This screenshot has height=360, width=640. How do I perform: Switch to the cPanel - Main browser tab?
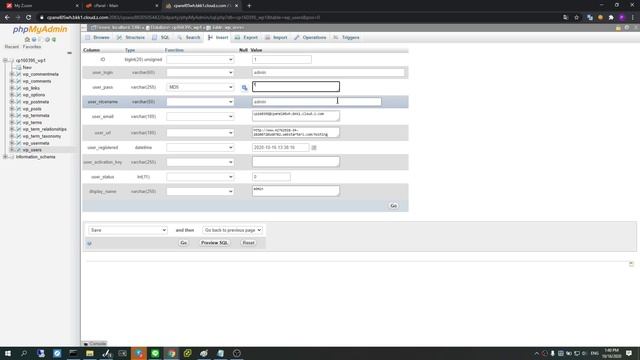coord(122,6)
